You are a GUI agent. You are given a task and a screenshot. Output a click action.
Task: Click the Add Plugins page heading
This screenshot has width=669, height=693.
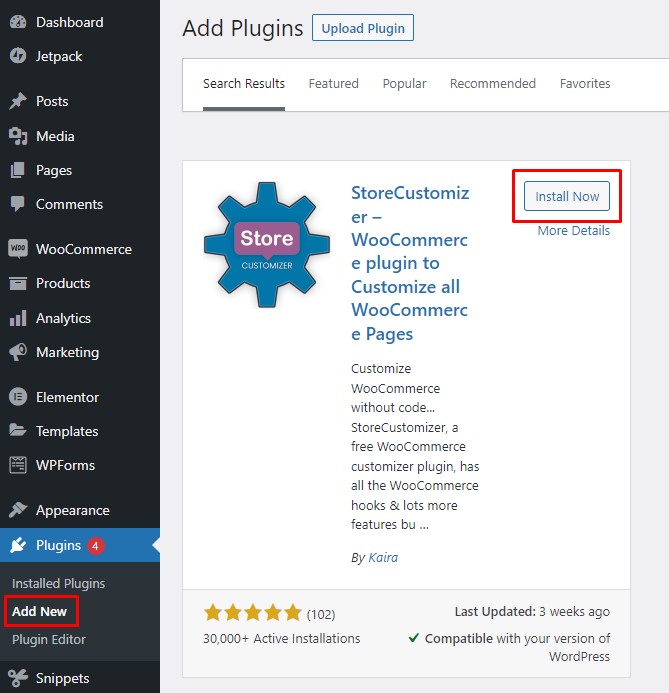tap(243, 28)
